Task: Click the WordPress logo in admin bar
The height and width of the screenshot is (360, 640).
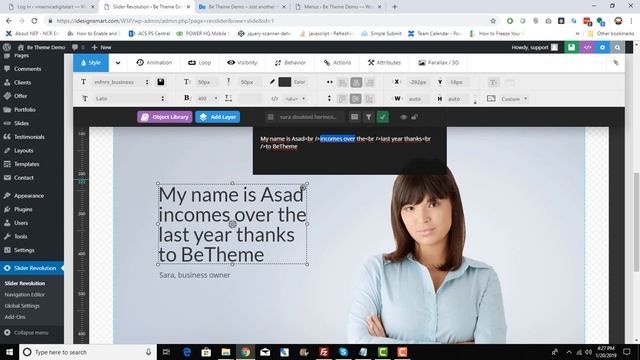Action: coord(7,47)
